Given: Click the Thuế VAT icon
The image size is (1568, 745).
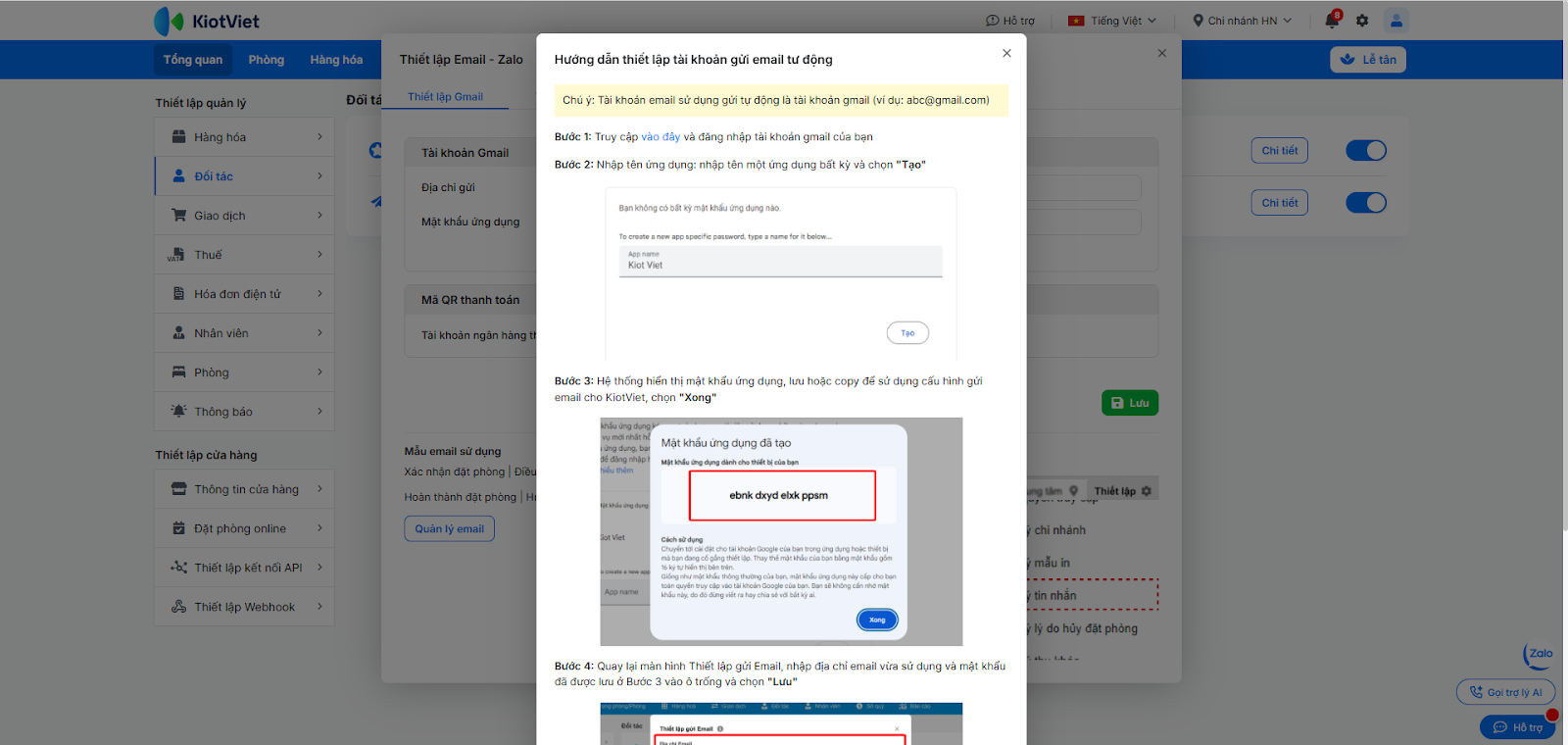Looking at the screenshot, I should 176,255.
